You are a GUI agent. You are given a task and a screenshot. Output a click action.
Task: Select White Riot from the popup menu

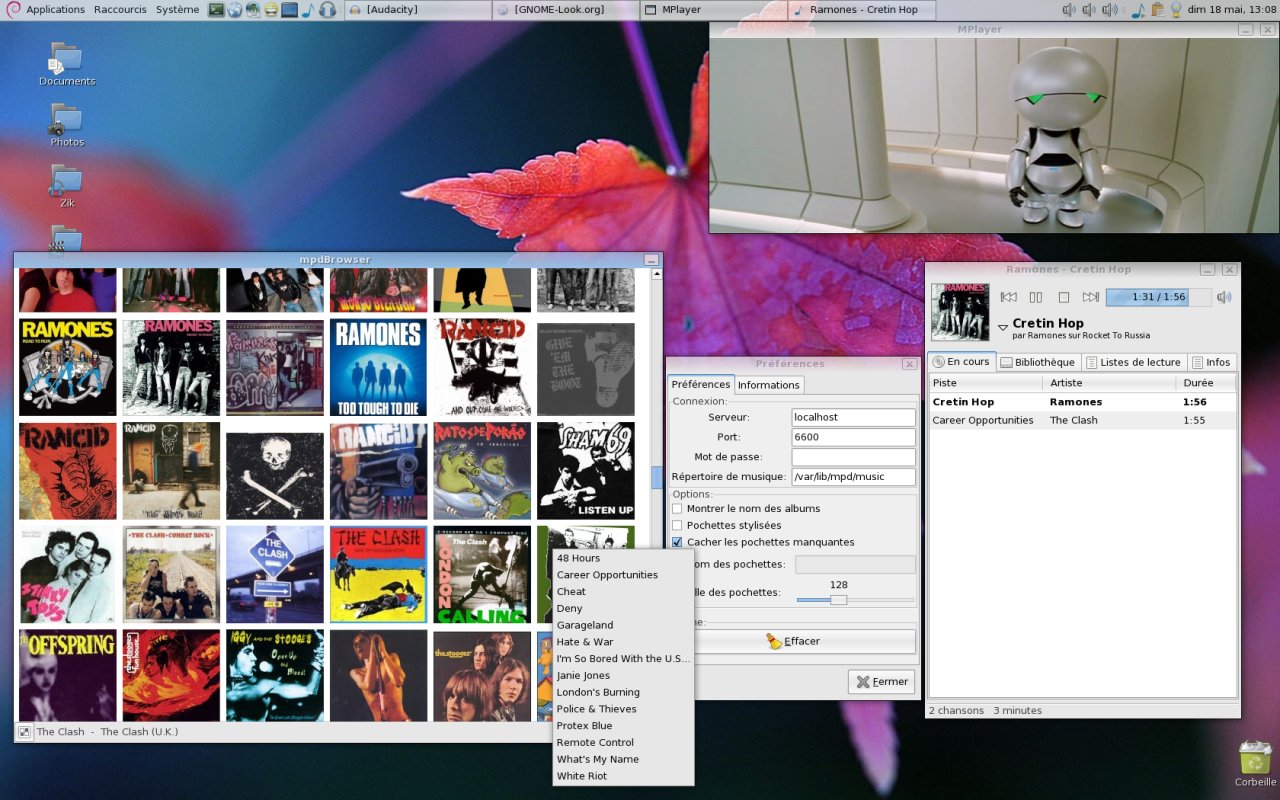coord(623,776)
